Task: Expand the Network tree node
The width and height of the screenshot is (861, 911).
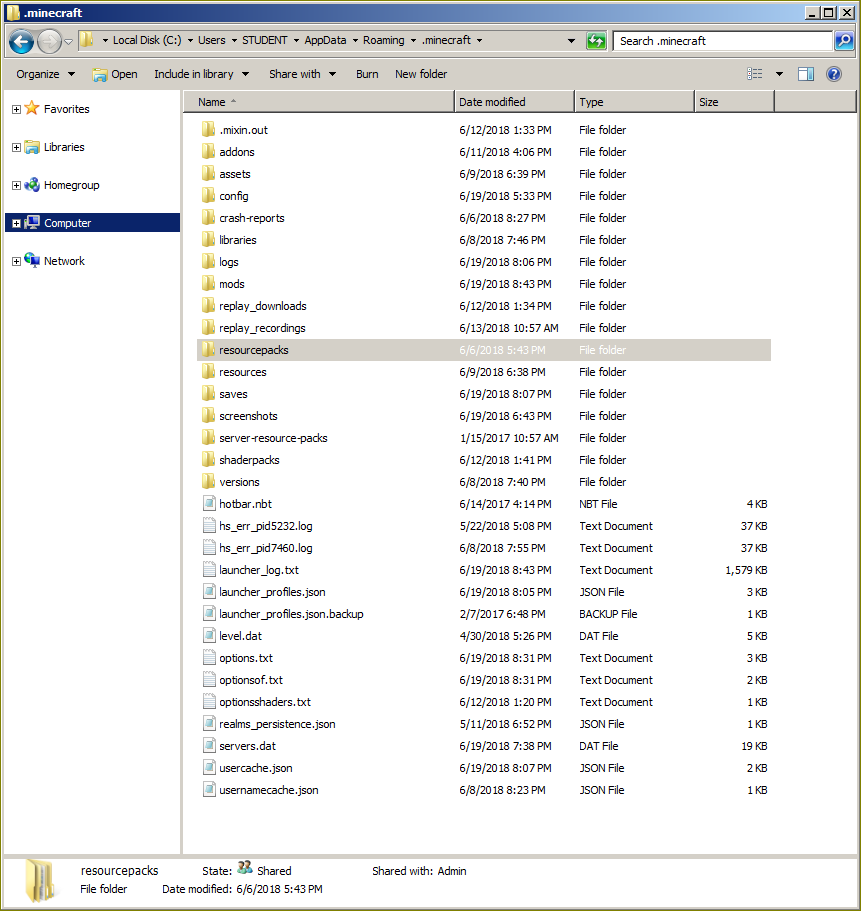Action: tap(16, 261)
